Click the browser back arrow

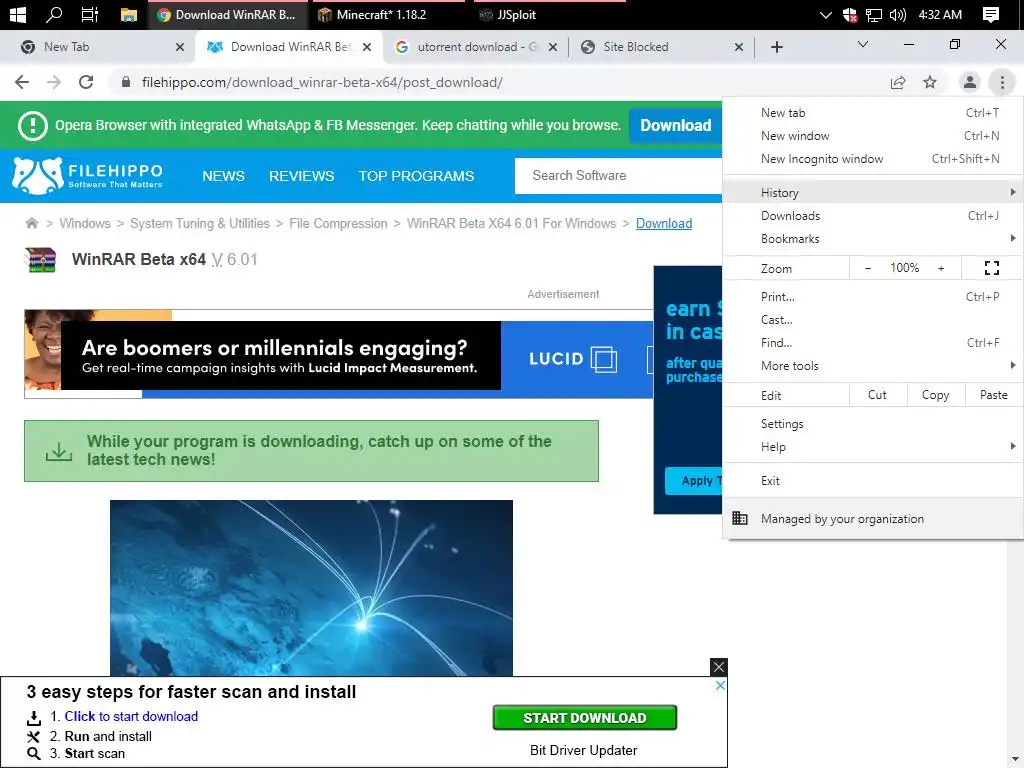coord(22,82)
